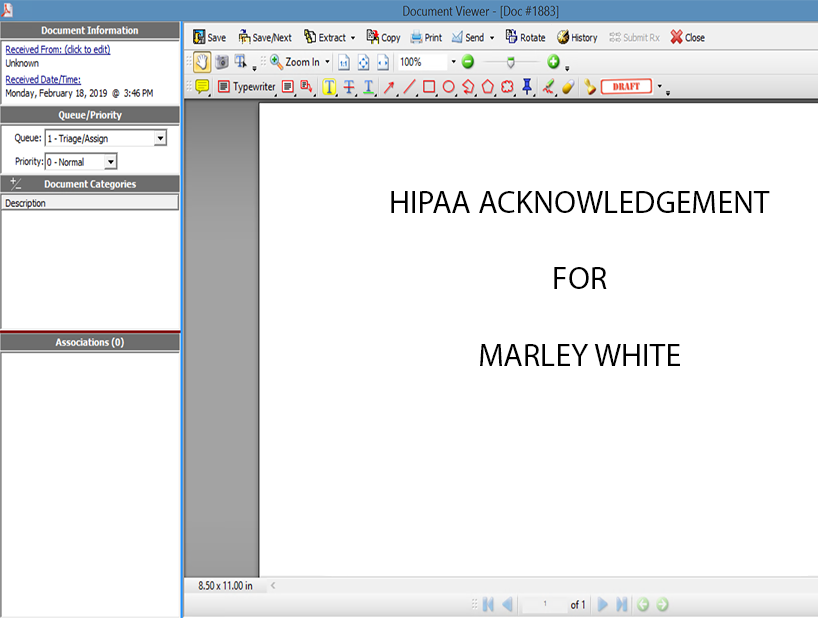This screenshot has width=818, height=618.
Task: Click the Received From link
Action: pyautogui.click(x=57, y=50)
